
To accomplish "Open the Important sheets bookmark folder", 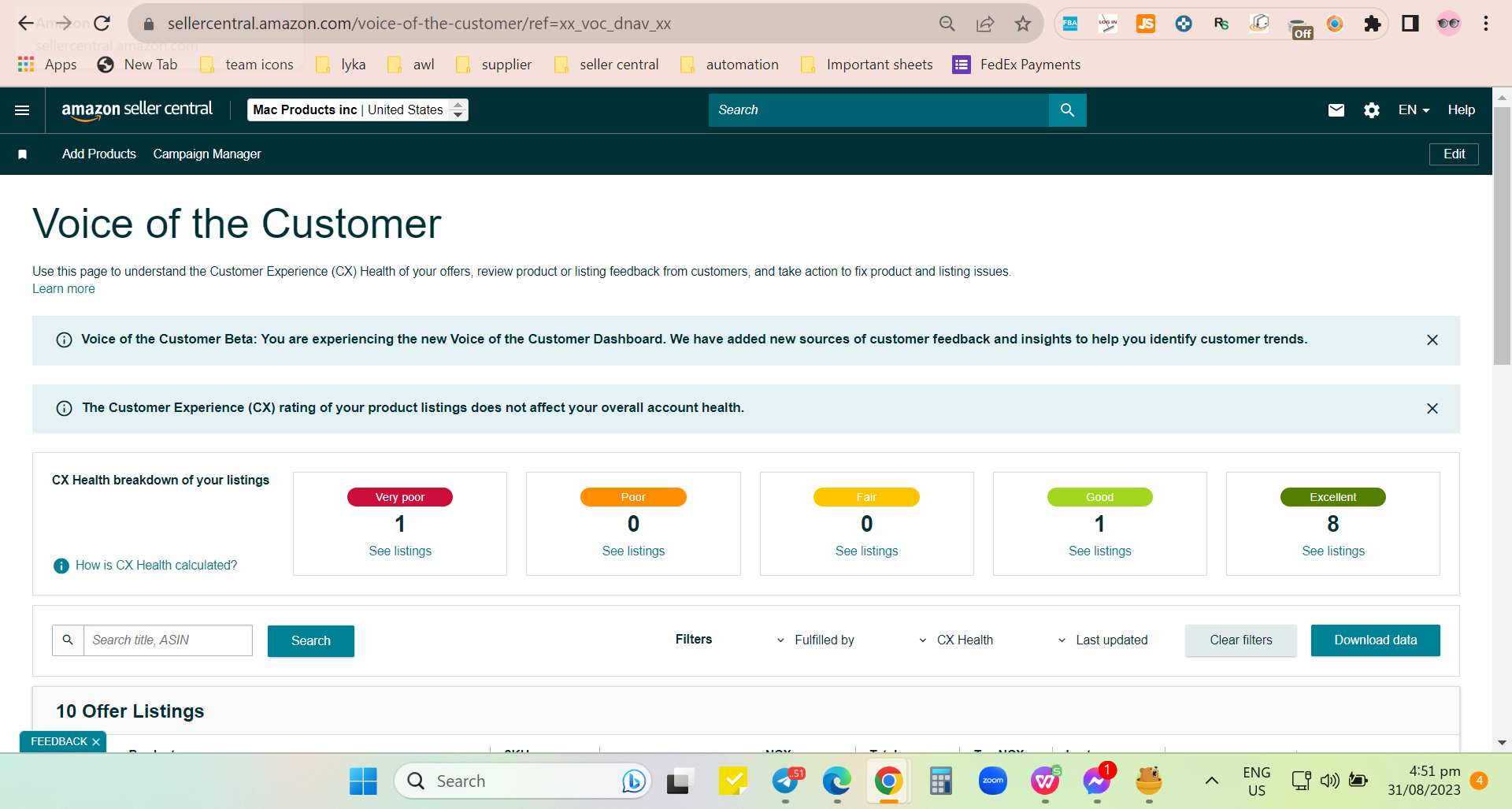I will (866, 65).
